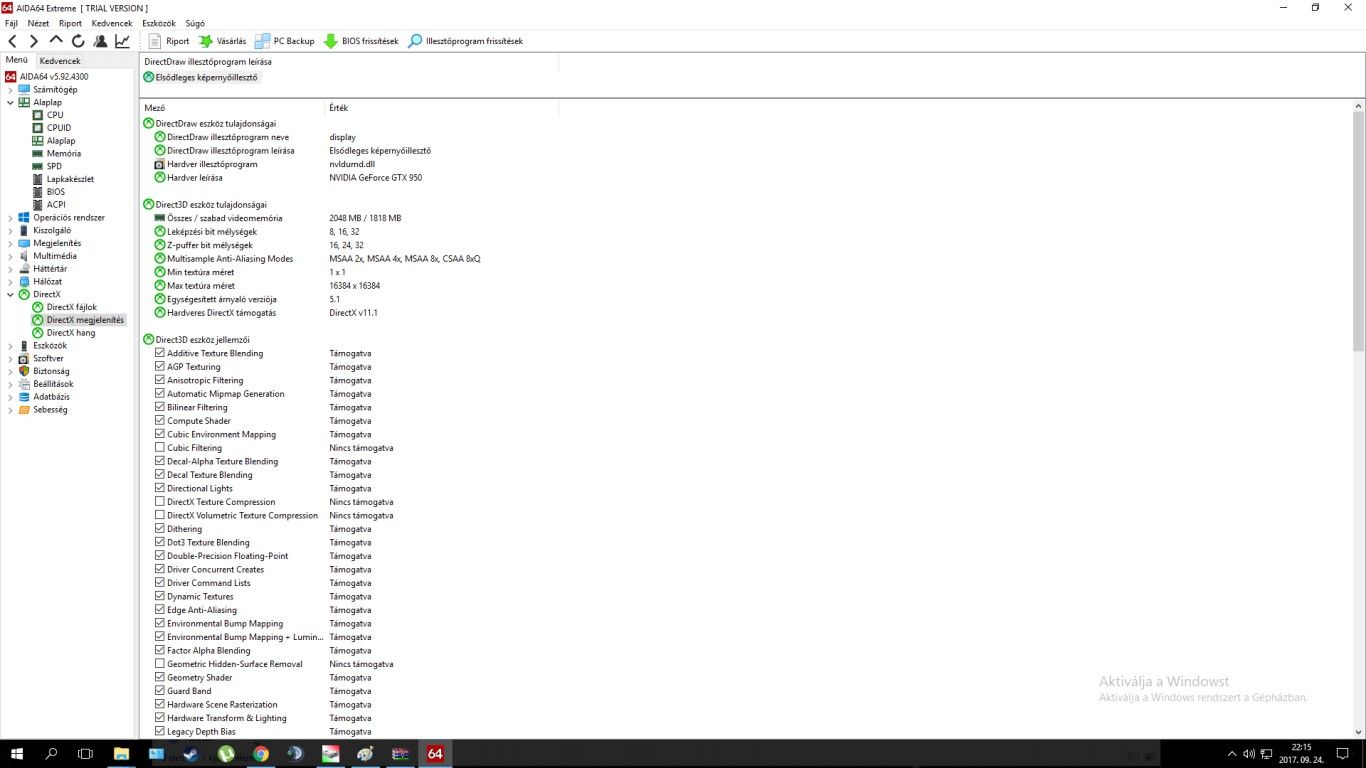
Task: Go forward with the right arrow navigation icon
Action: 34,41
